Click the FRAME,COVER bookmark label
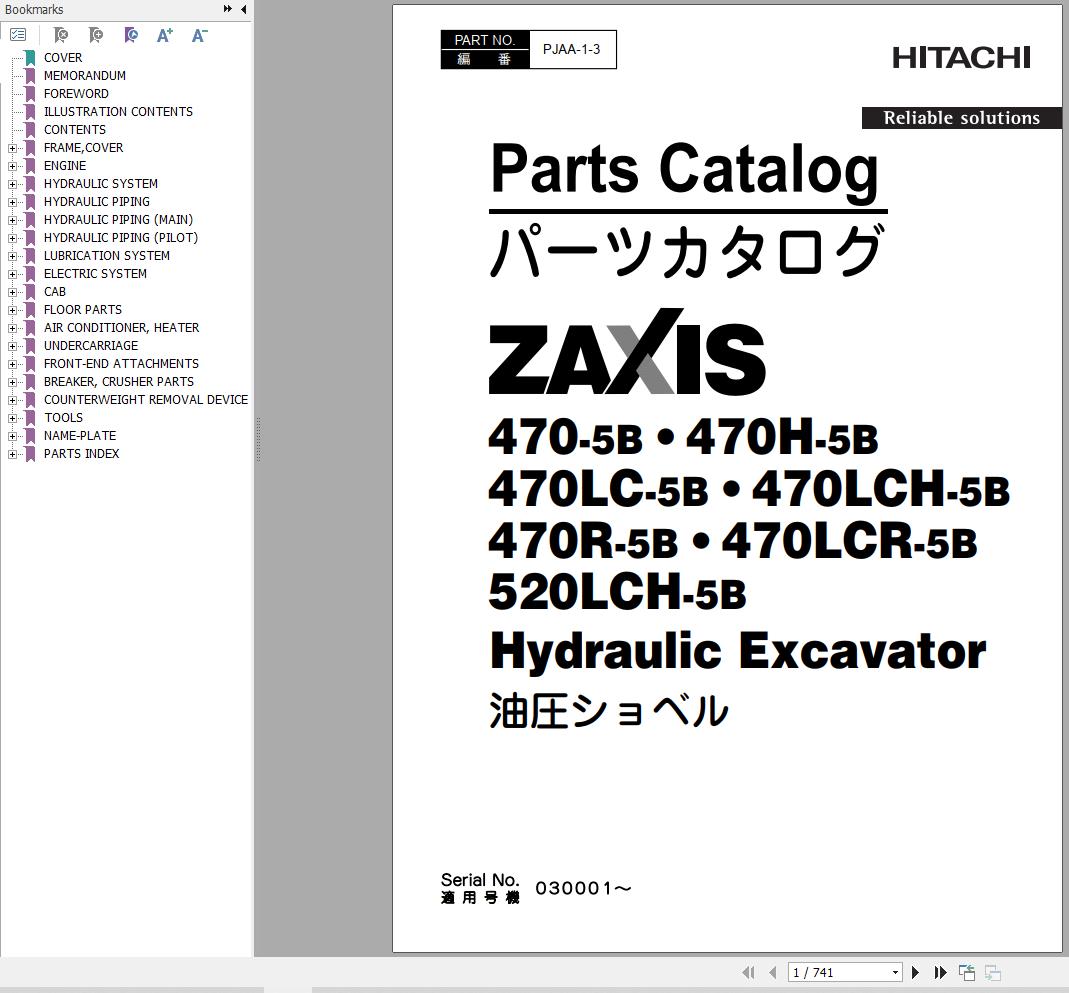This screenshot has width=1069, height=993. (83, 148)
